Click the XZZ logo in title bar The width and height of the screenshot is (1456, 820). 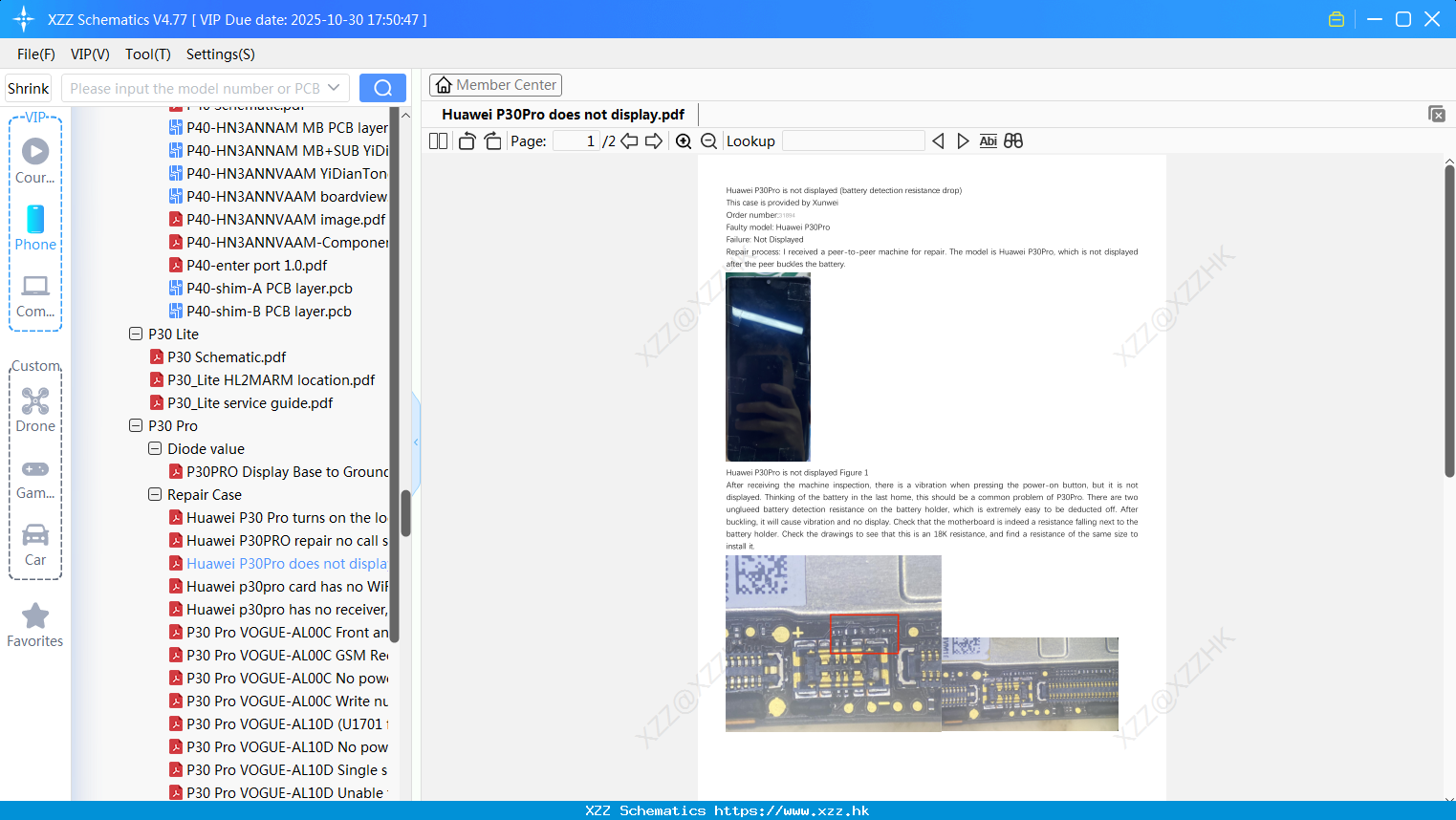pos(23,19)
